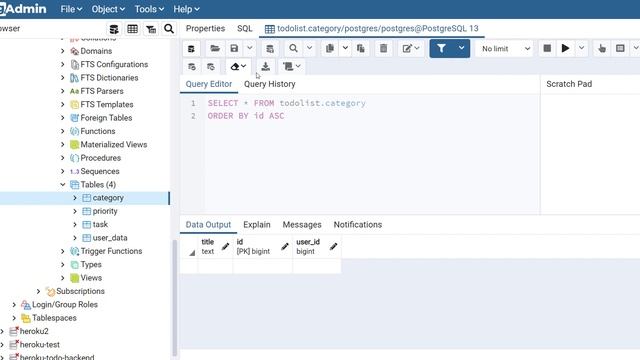Click the Copy rows icon
The height and width of the screenshot is (360, 640).
330,49
